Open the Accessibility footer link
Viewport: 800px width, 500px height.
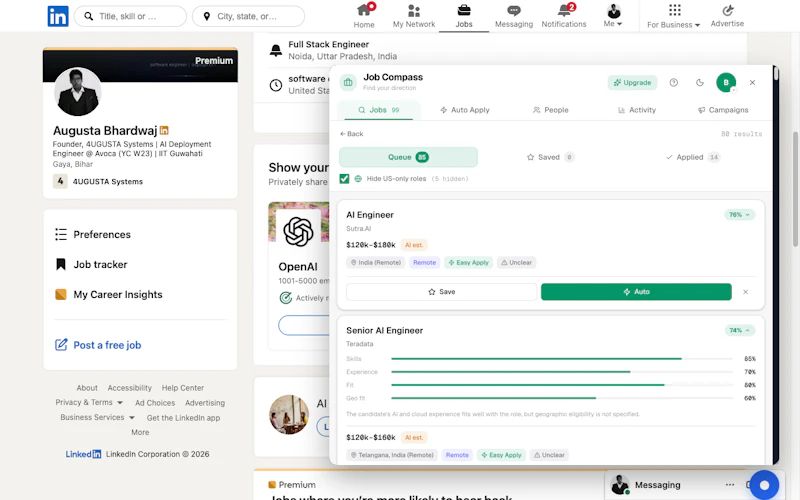tap(130, 388)
